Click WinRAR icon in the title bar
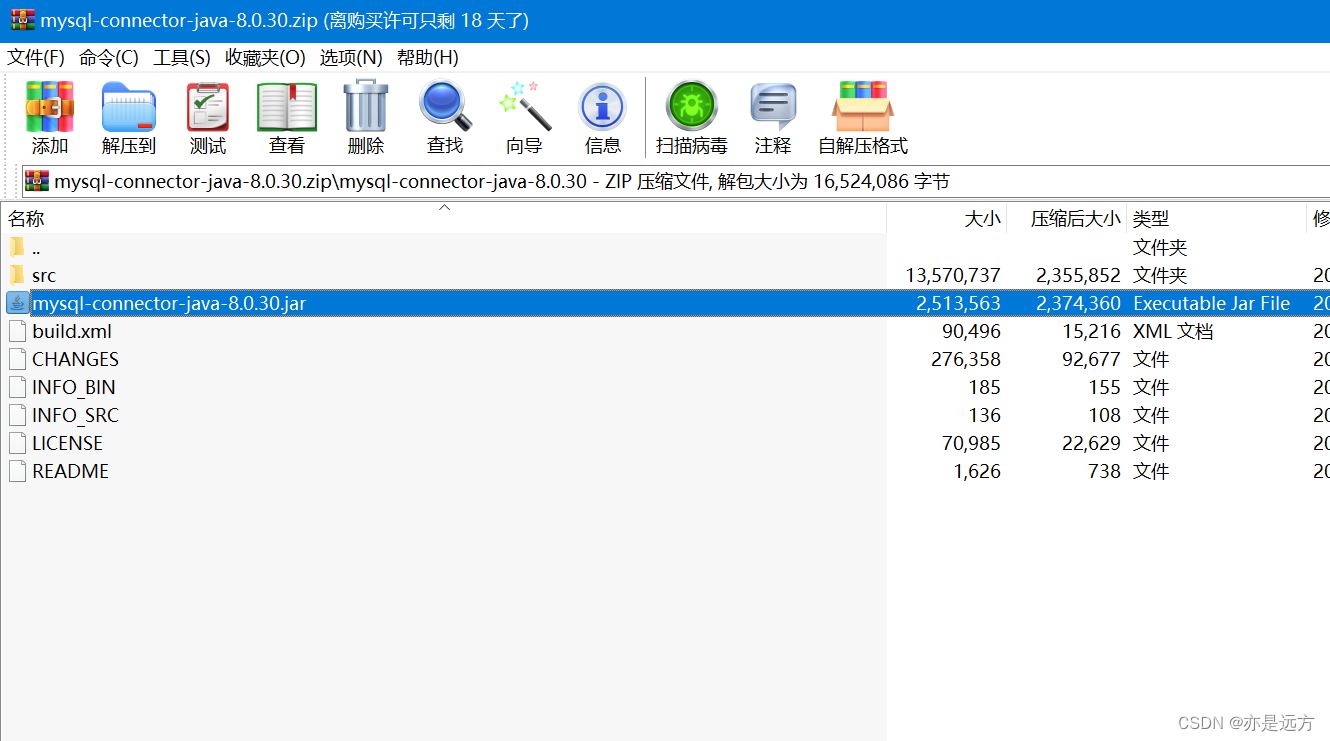This screenshot has height=741, width=1330. [x=23, y=20]
